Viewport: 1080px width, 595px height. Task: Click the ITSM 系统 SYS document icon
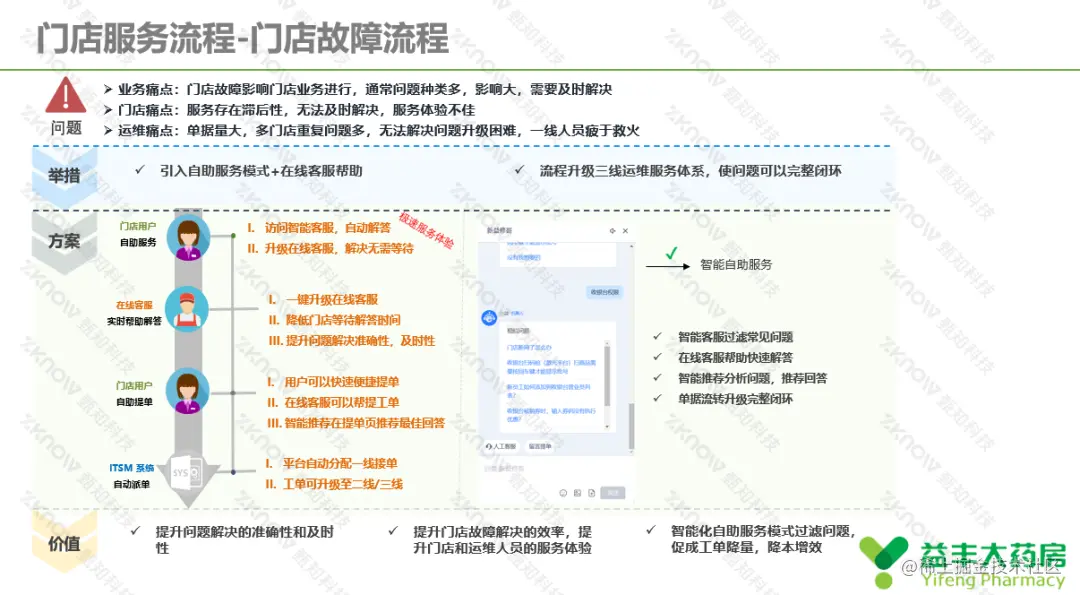point(187,472)
